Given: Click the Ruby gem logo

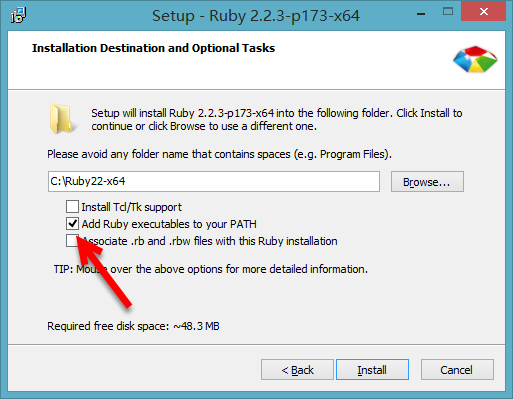Looking at the screenshot, I should tap(475, 59).
